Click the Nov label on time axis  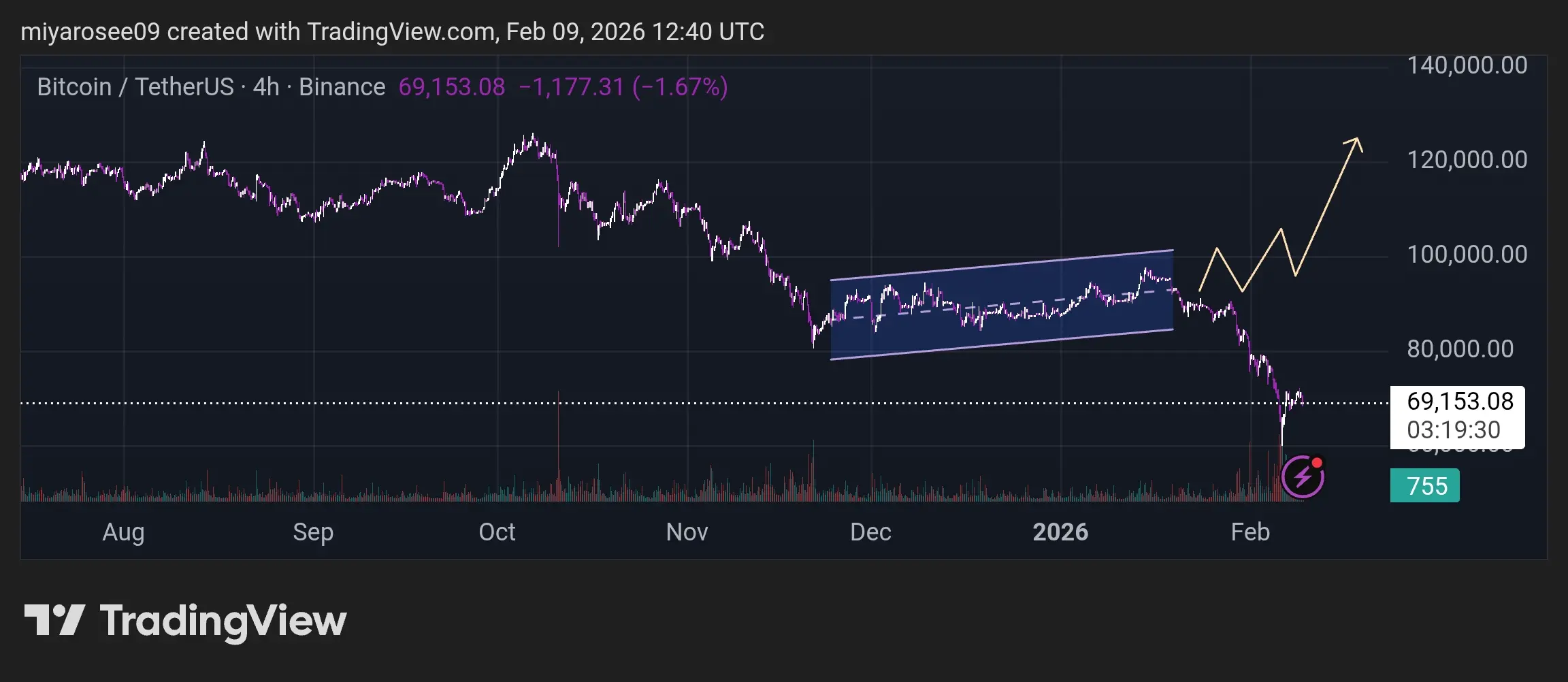coord(687,532)
